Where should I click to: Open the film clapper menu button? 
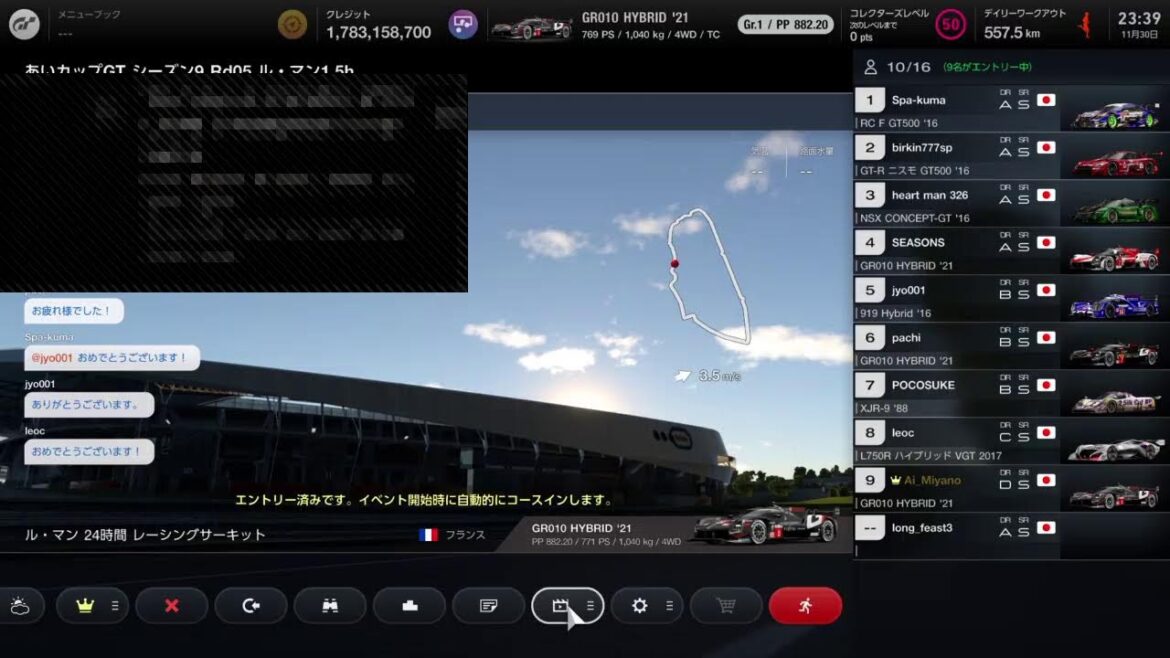568,606
